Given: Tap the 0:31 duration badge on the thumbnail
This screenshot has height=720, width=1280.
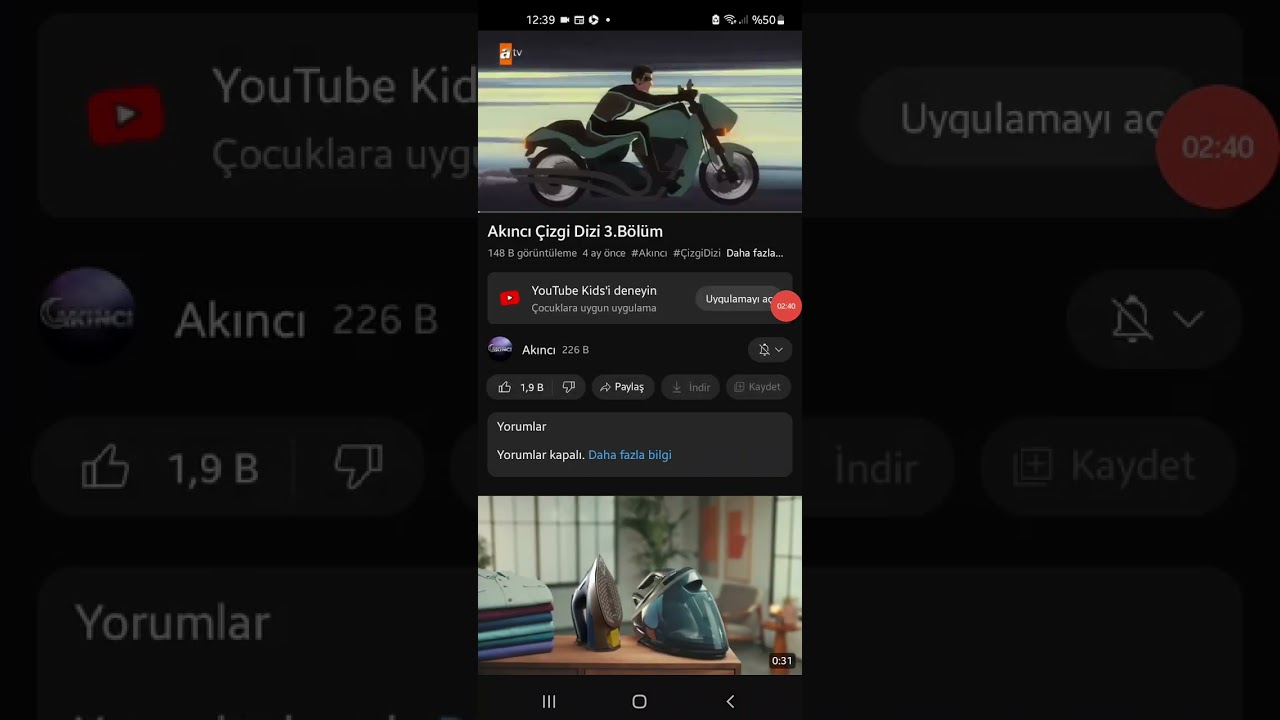Looking at the screenshot, I should (x=782, y=661).
